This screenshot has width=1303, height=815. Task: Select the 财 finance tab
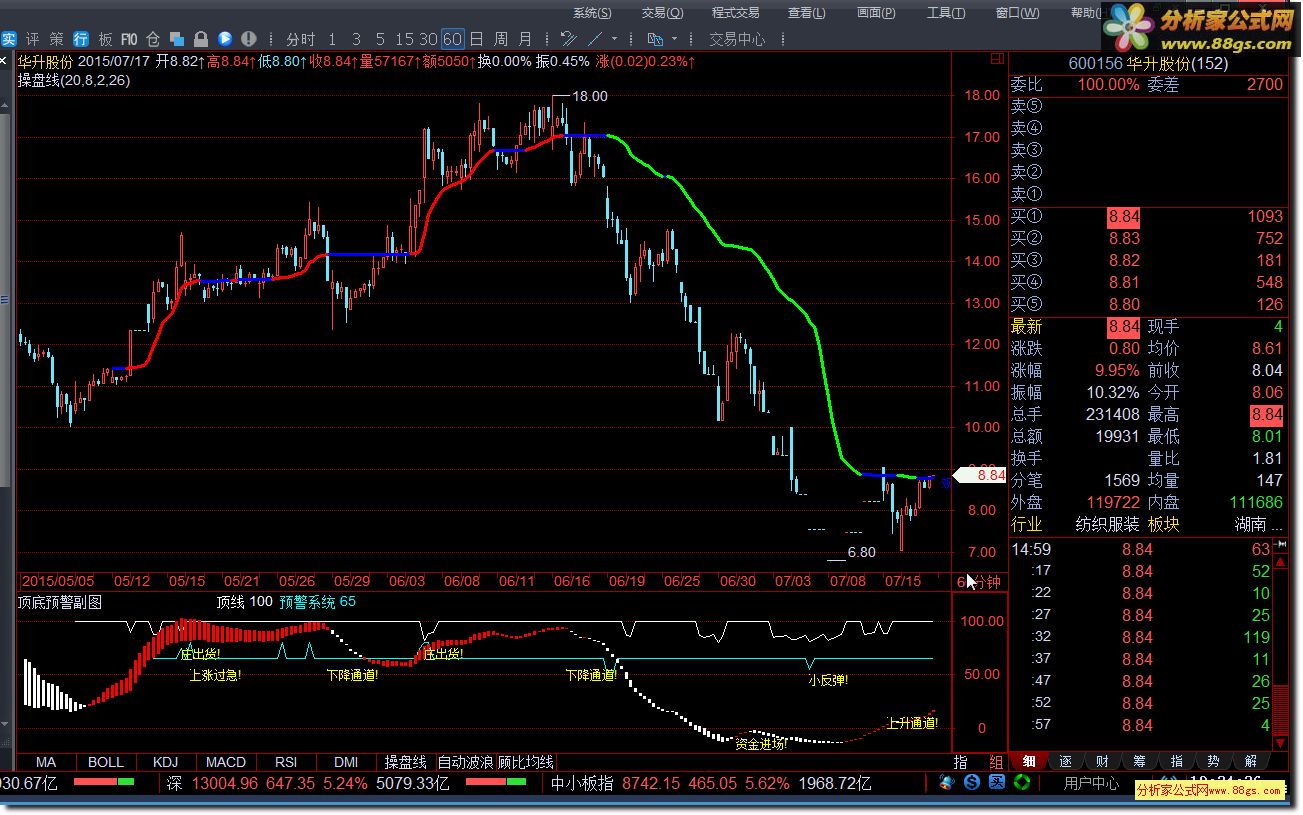click(x=1103, y=762)
